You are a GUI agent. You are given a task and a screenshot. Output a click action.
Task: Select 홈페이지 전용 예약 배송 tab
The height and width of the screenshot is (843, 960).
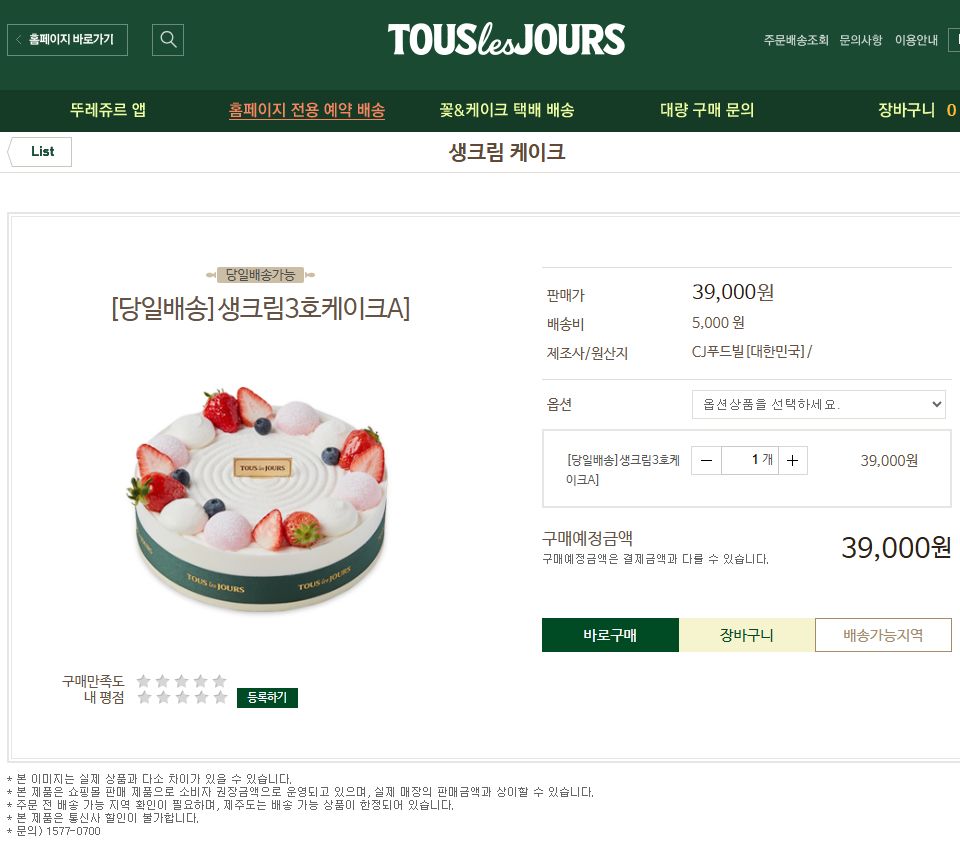pos(307,110)
